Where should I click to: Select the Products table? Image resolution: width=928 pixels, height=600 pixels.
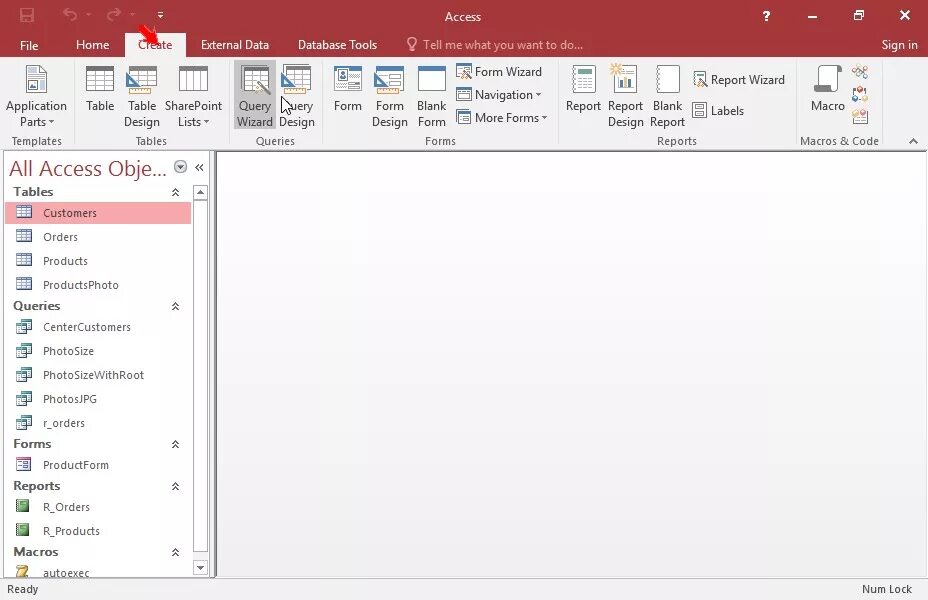(98, 261)
